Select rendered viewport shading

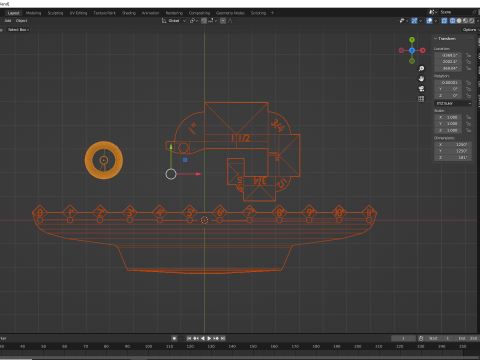click(x=472, y=21)
